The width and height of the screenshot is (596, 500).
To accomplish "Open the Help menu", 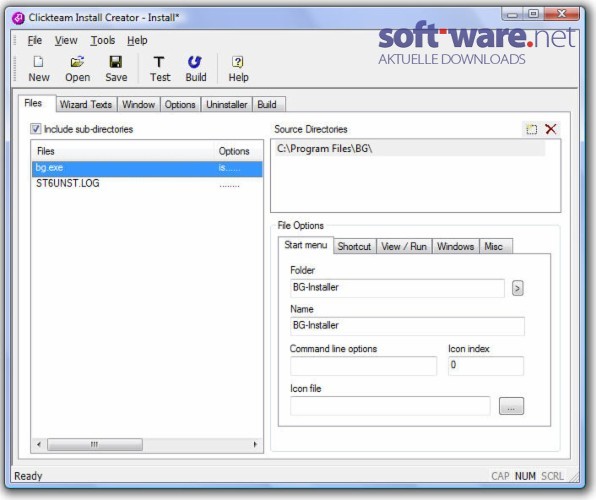I will 137,40.
